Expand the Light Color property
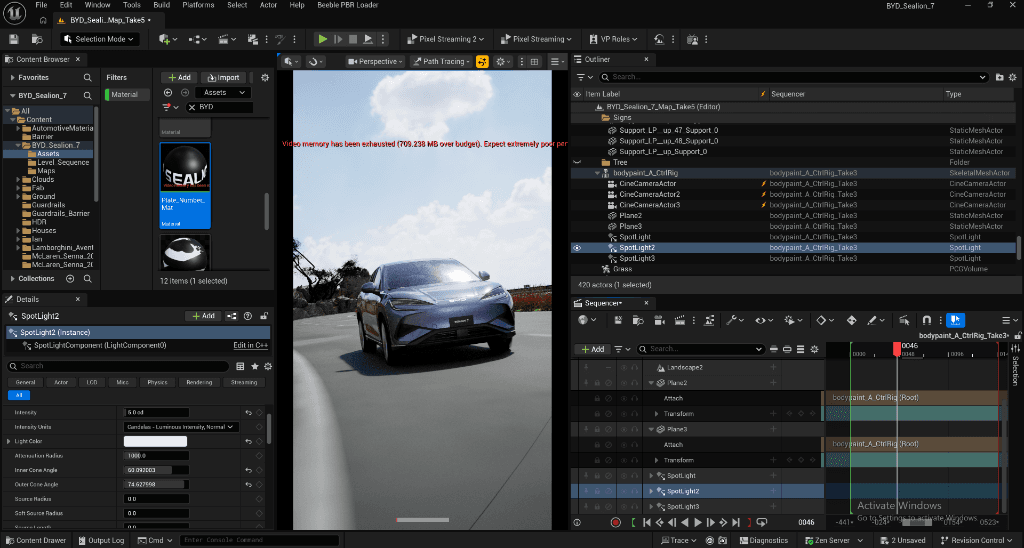This screenshot has height=548, width=1024. [x=8, y=442]
